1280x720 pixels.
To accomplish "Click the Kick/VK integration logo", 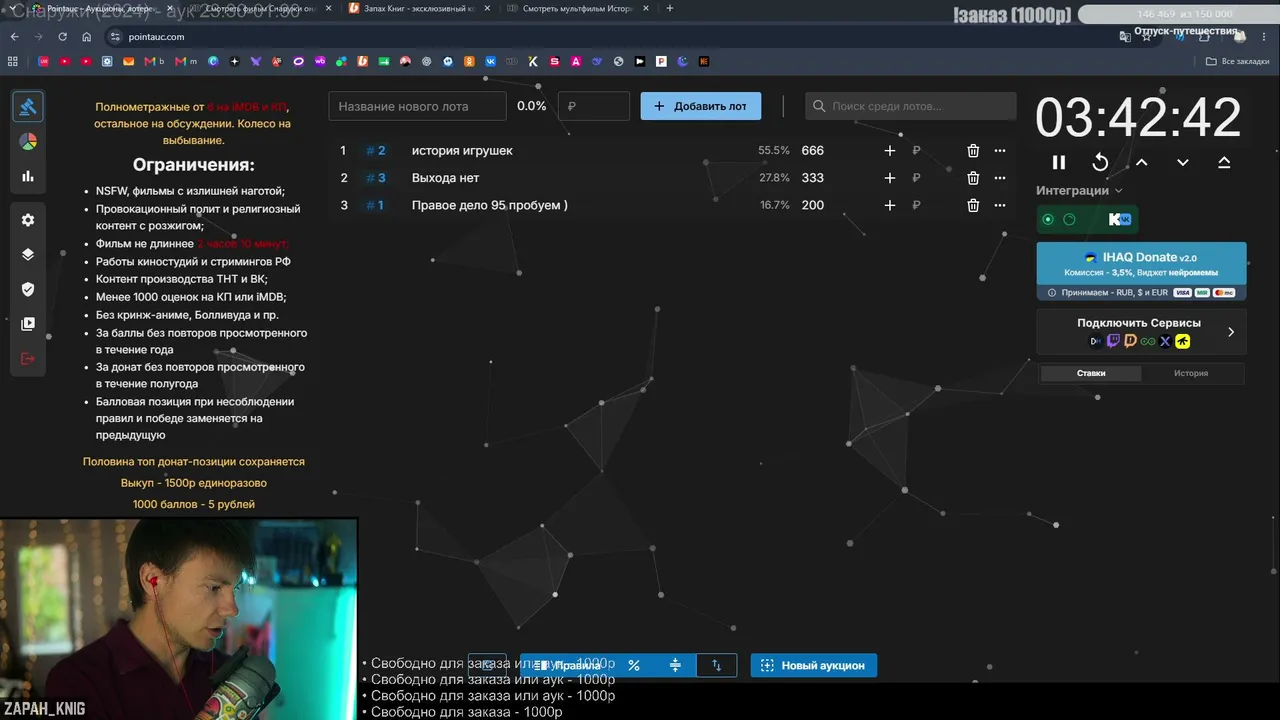I will [1119, 219].
